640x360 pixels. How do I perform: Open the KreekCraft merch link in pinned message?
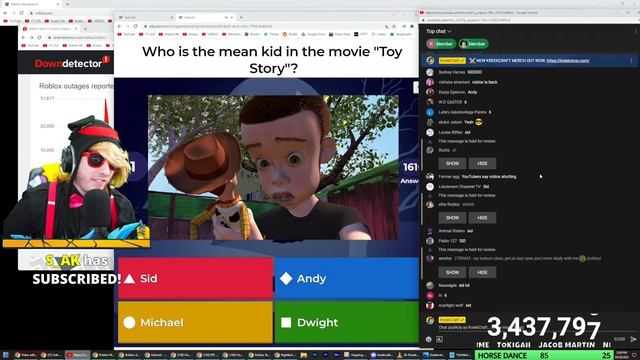click(568, 60)
